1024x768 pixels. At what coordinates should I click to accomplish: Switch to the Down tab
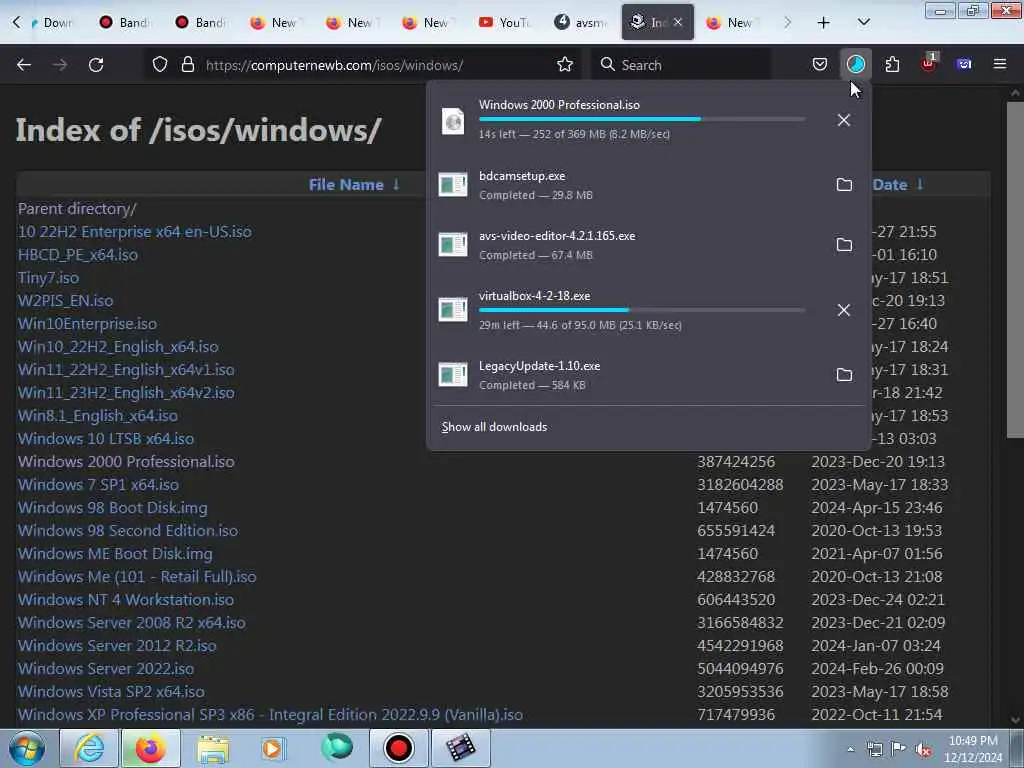point(52,22)
